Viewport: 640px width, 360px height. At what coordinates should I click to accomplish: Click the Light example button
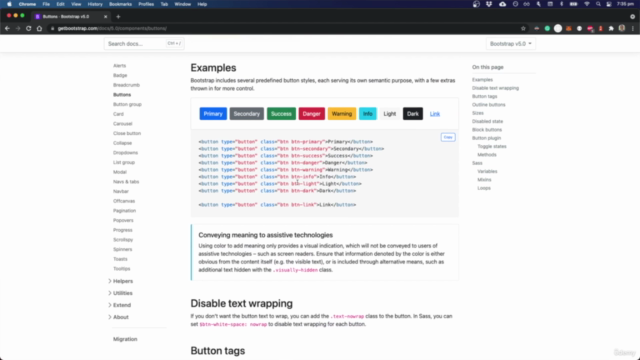(x=389, y=114)
